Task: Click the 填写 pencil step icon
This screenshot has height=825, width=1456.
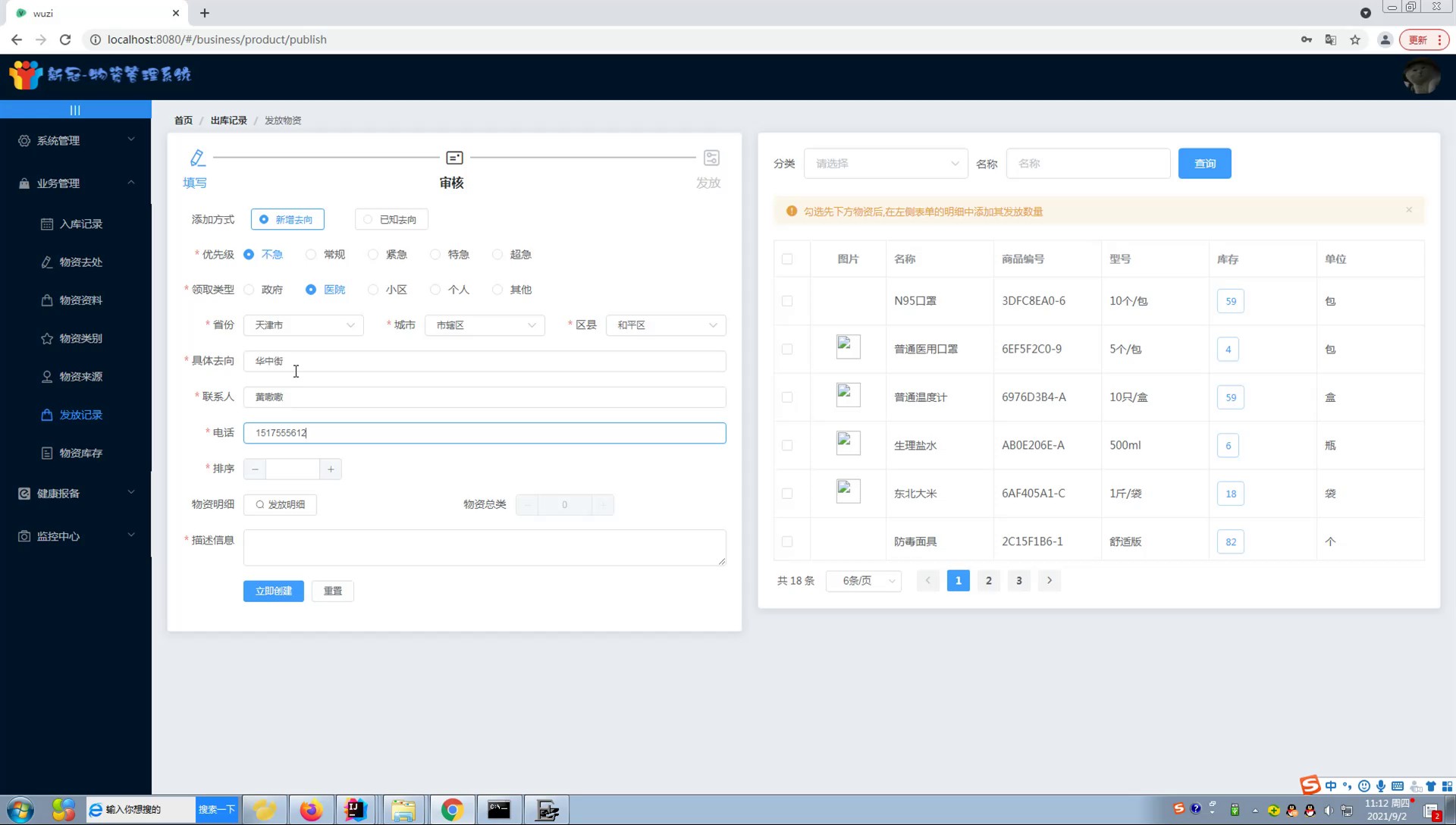Action: point(197,158)
